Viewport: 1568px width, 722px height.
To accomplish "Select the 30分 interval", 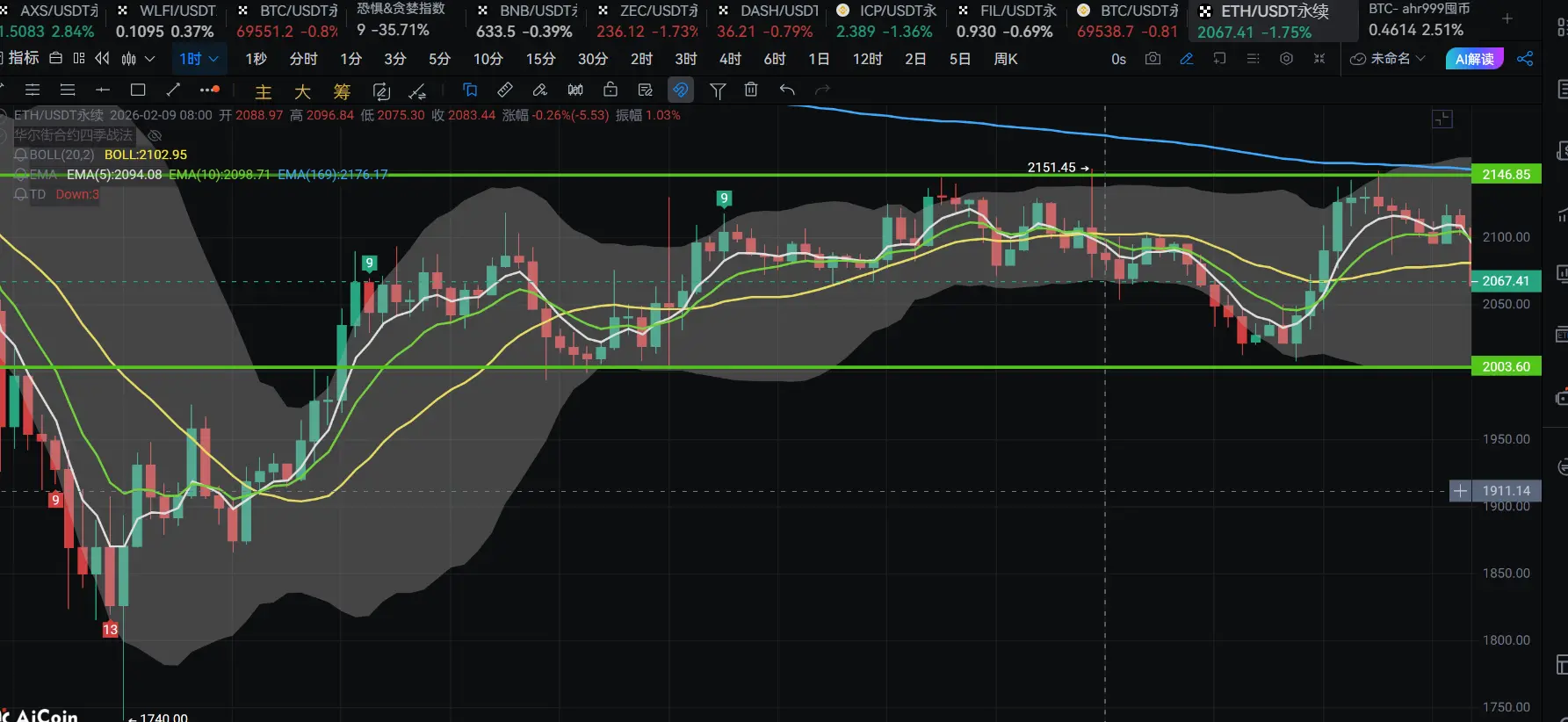I will pos(592,59).
